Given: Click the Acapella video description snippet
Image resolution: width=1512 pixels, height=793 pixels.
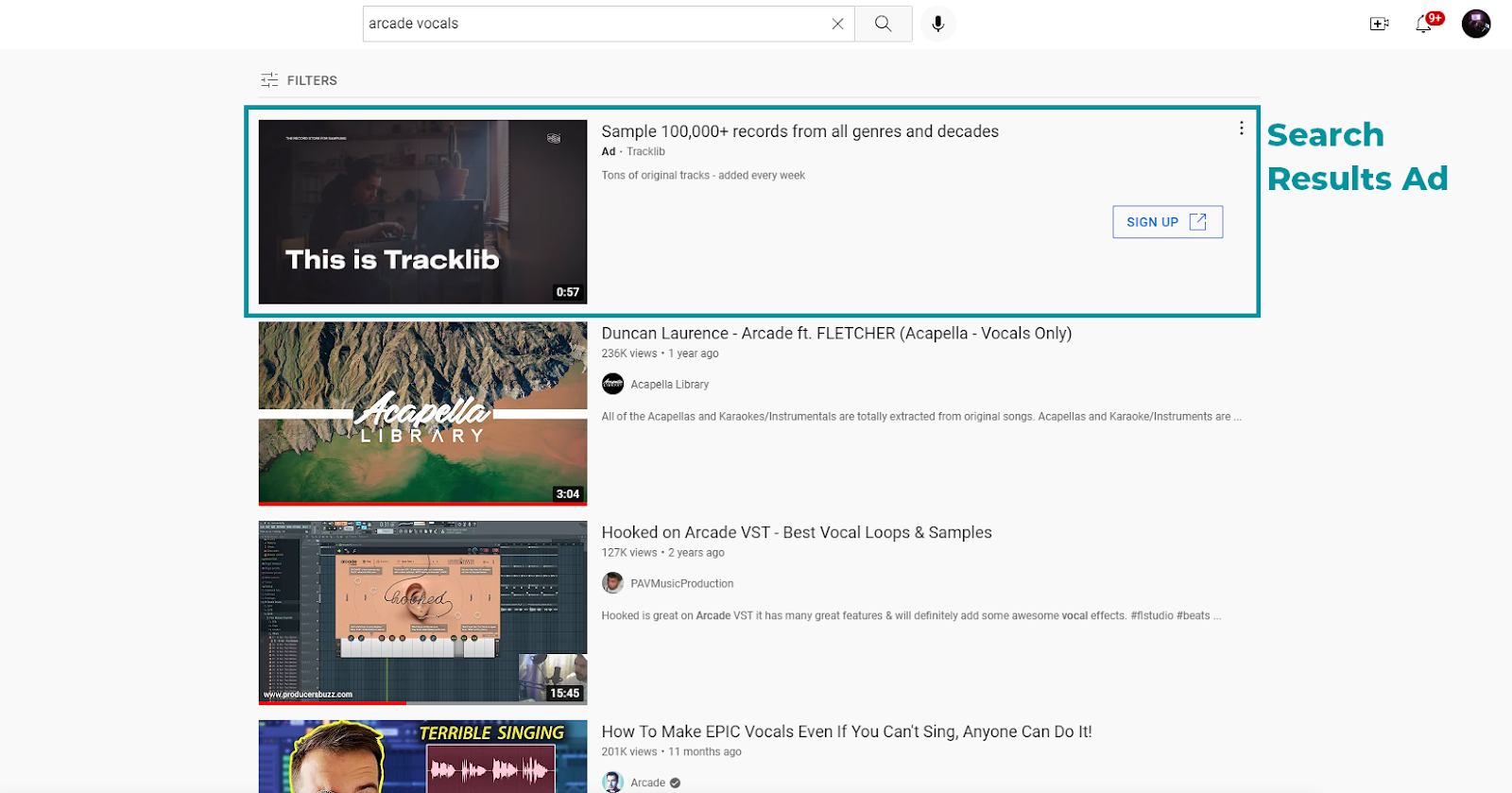Looking at the screenshot, I should (921, 417).
